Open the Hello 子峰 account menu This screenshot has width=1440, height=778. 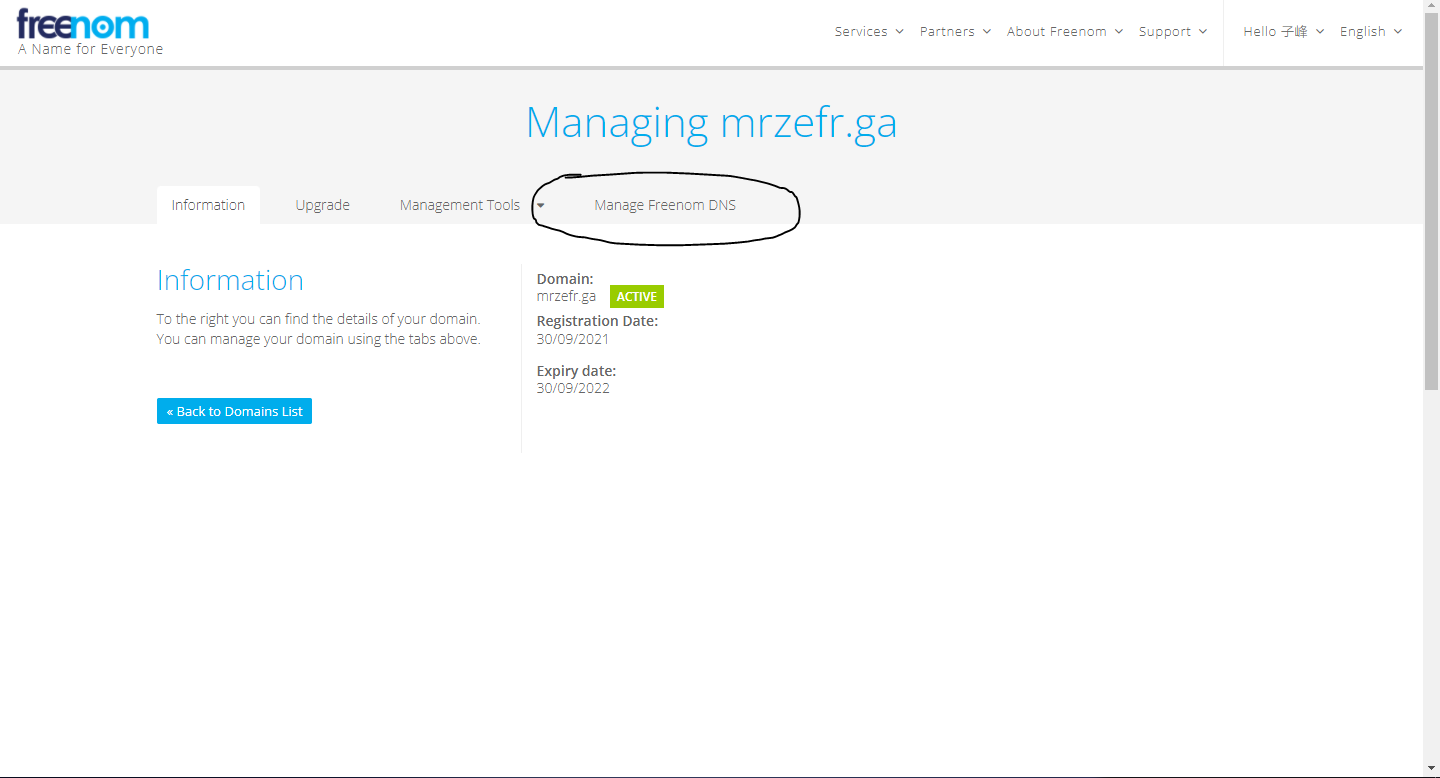pyautogui.click(x=1283, y=32)
